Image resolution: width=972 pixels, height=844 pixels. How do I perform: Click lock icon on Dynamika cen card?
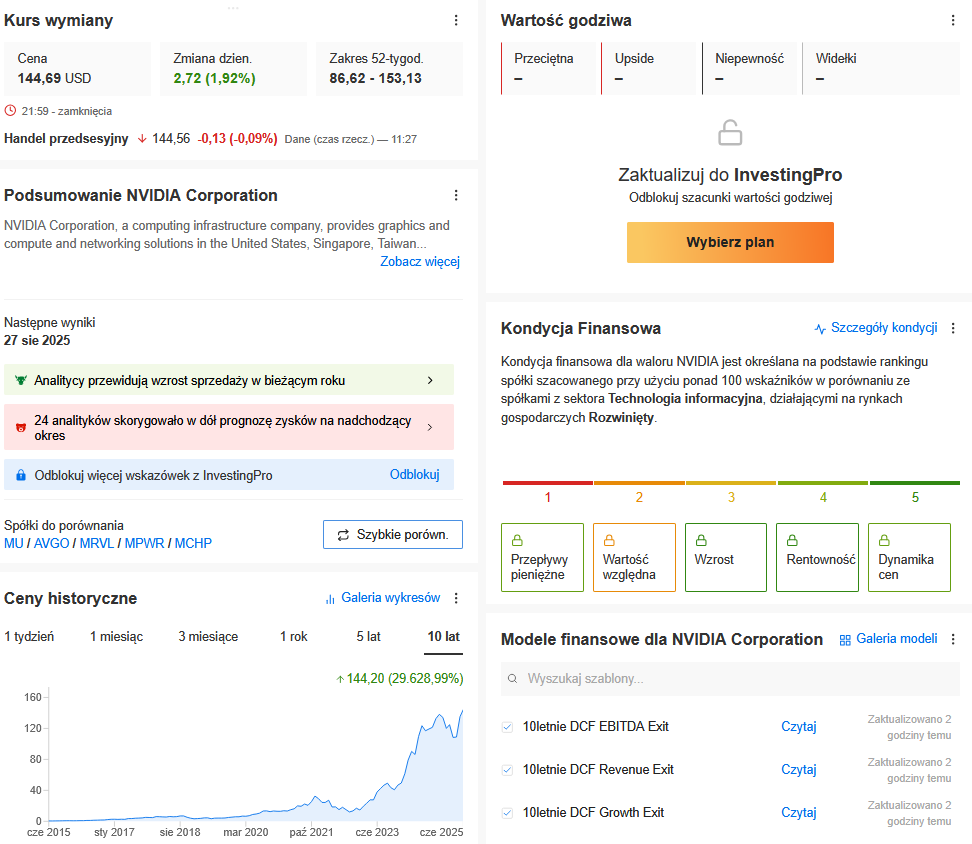(885, 540)
